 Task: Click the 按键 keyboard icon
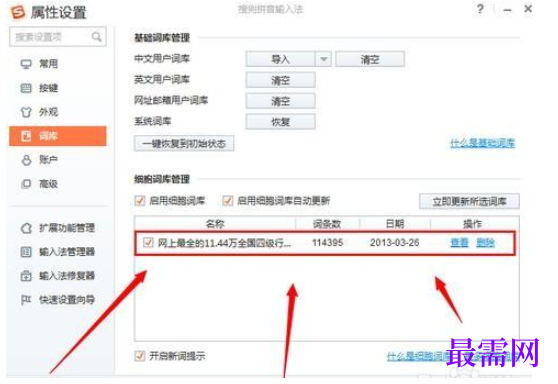[x=26, y=88]
